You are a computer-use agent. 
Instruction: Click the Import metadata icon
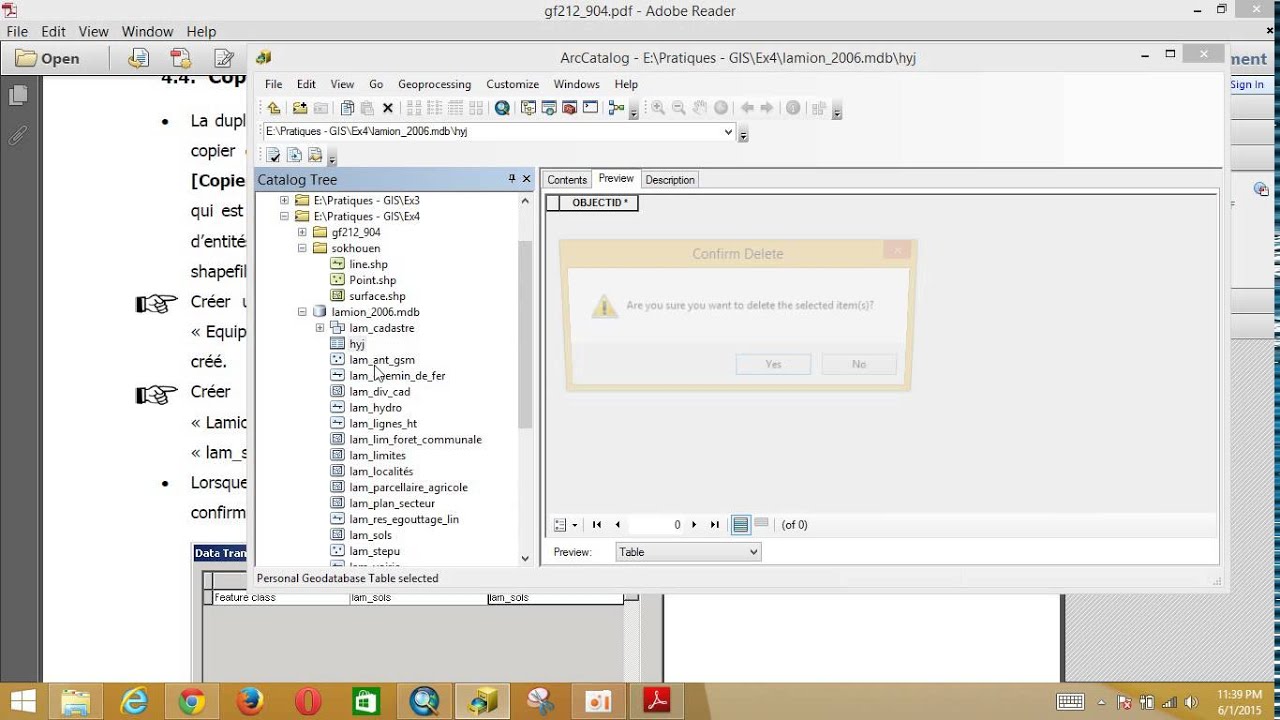click(x=294, y=155)
